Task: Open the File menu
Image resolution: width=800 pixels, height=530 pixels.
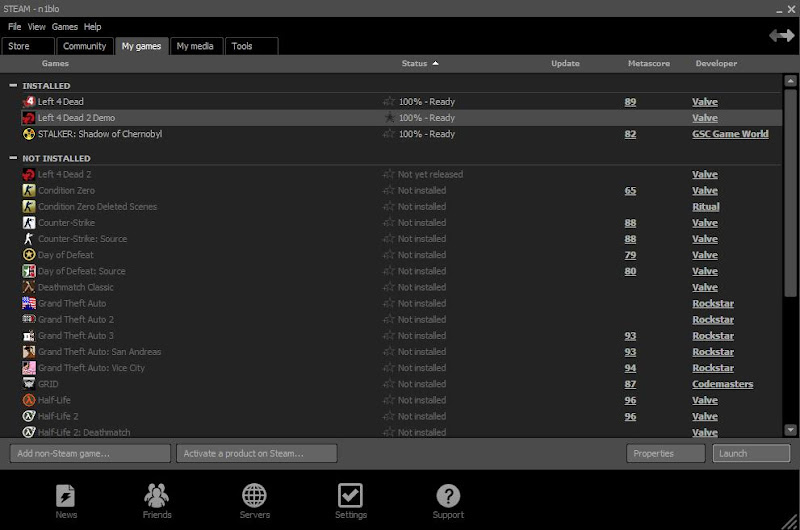Action: (x=14, y=27)
